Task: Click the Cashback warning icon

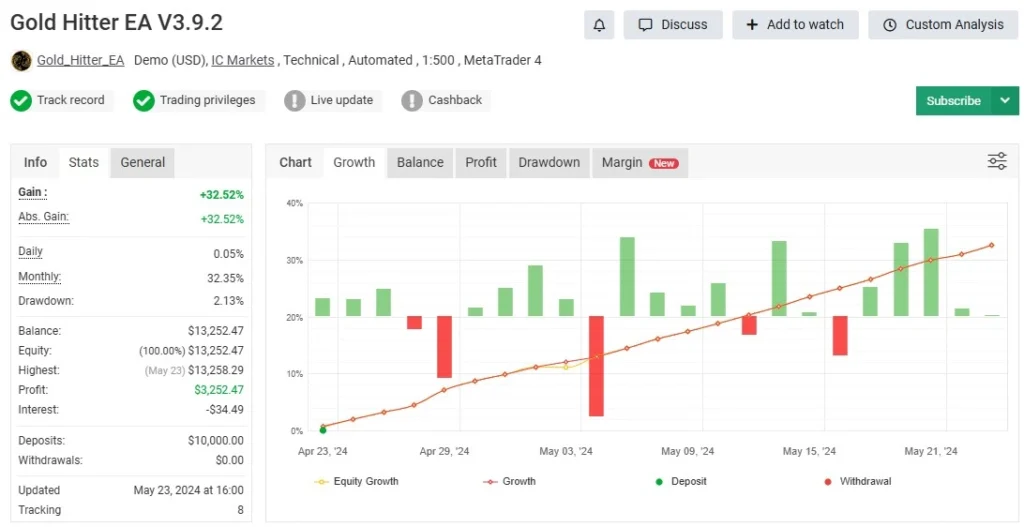Action: coord(412,101)
